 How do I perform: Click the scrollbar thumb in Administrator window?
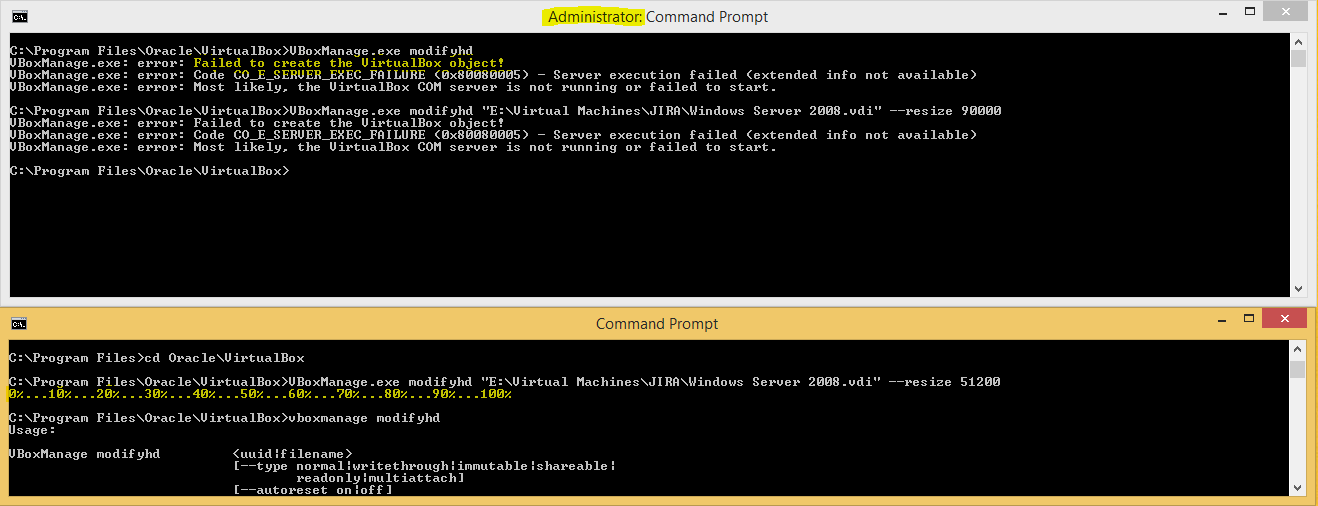tap(1298, 58)
